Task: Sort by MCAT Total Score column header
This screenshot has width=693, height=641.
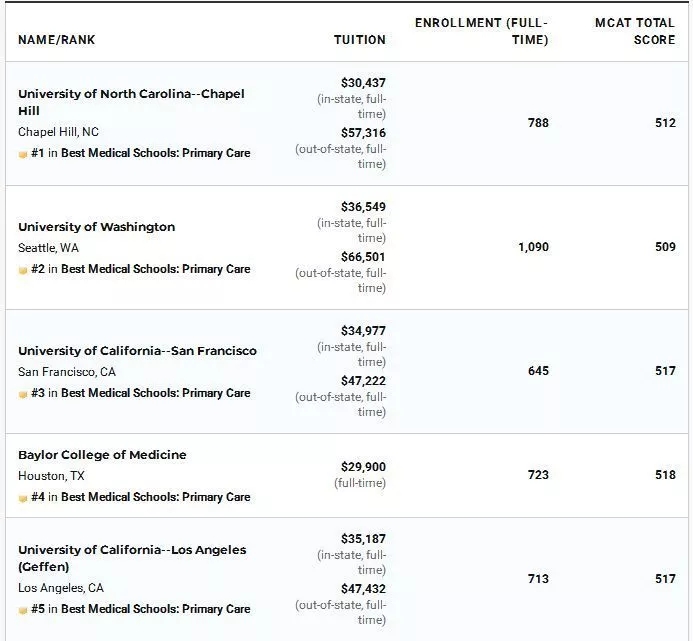Action: coord(635,31)
